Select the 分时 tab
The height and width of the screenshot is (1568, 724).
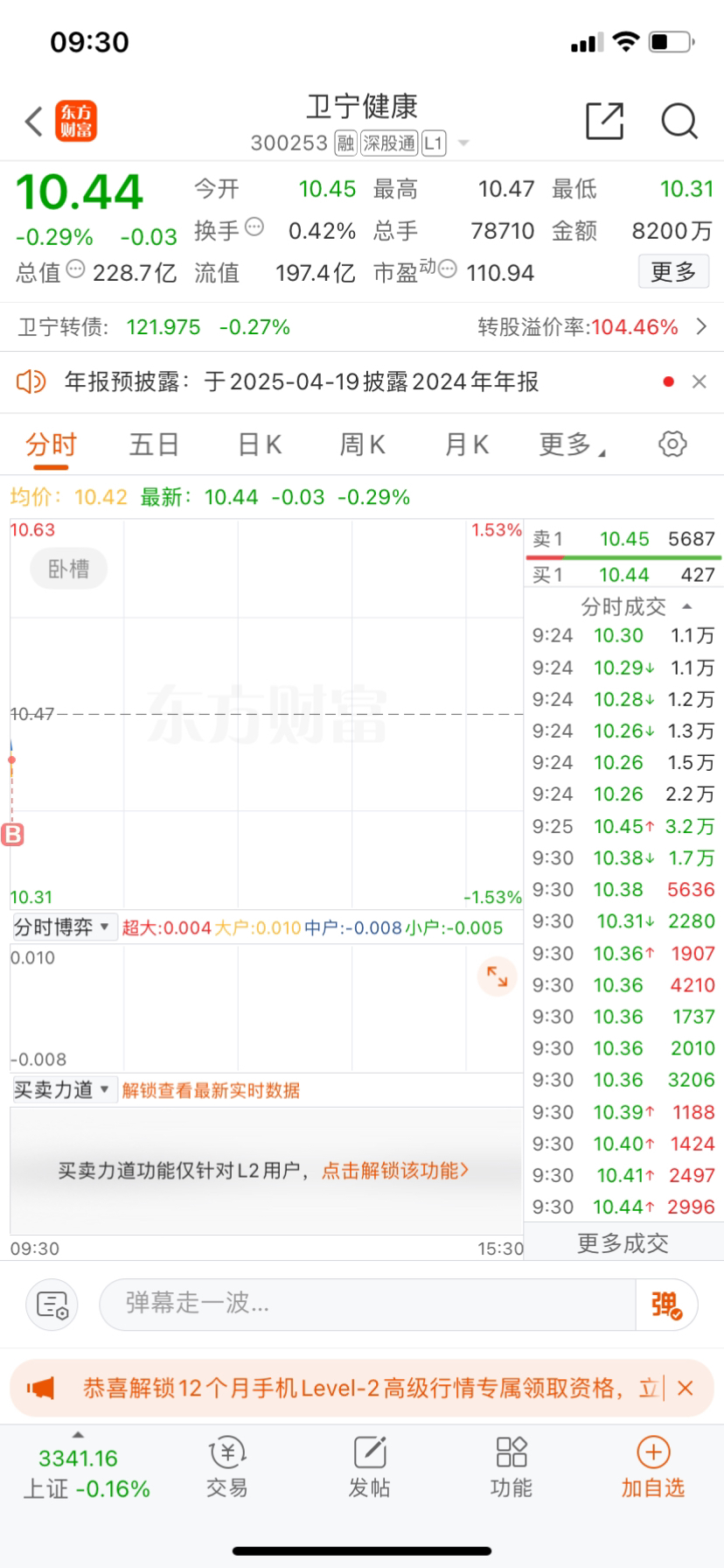coord(51,444)
